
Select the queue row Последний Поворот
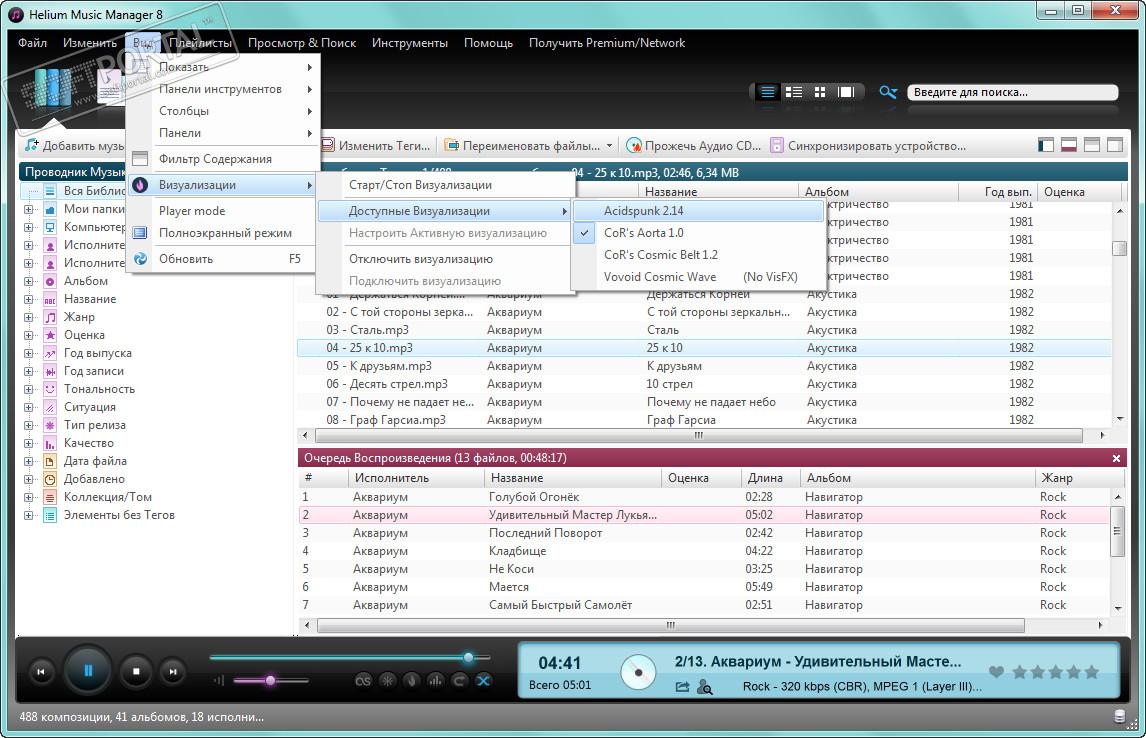[x=704, y=533]
